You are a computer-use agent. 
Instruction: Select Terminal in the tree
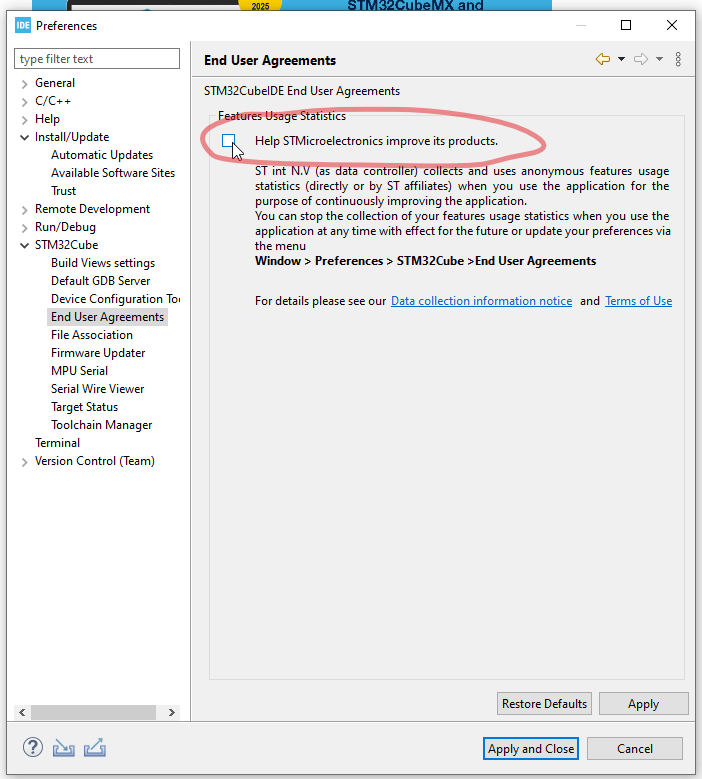57,443
